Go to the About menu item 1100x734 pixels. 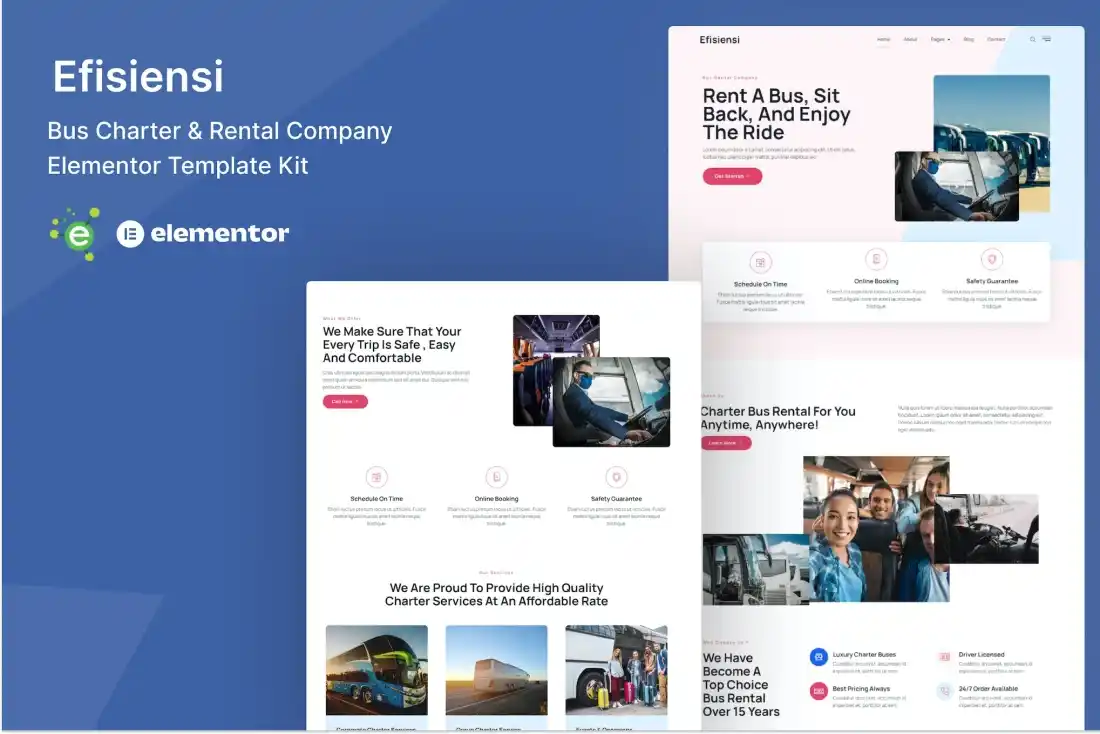(x=910, y=40)
